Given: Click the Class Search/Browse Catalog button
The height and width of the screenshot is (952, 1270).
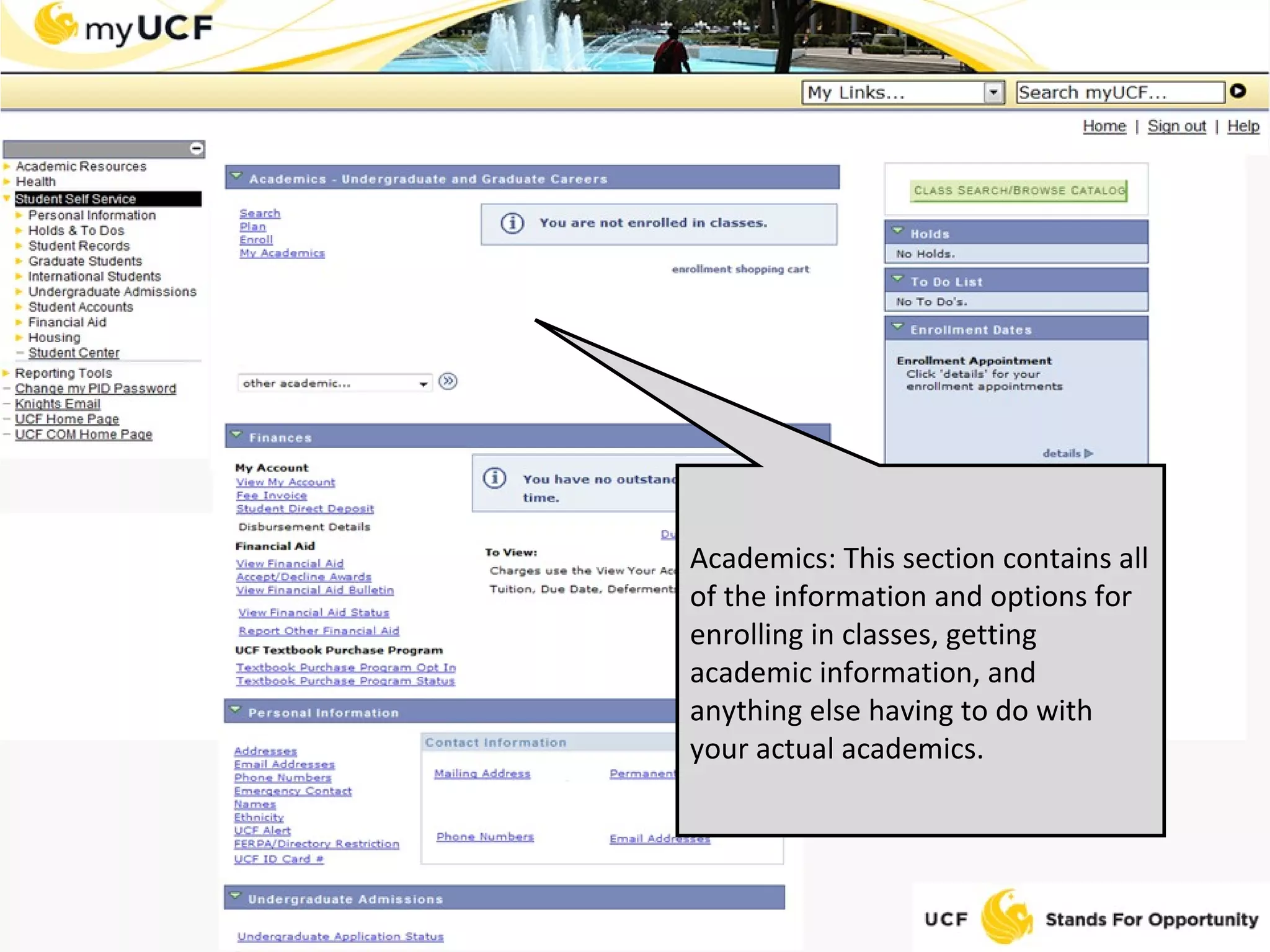Looking at the screenshot, I should [x=1019, y=190].
